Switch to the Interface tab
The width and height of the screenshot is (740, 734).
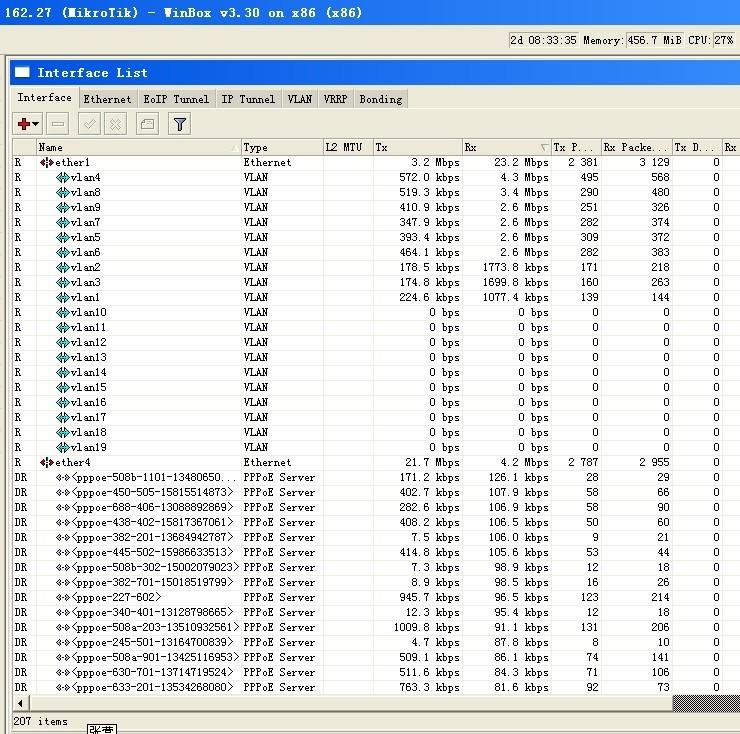point(44,98)
